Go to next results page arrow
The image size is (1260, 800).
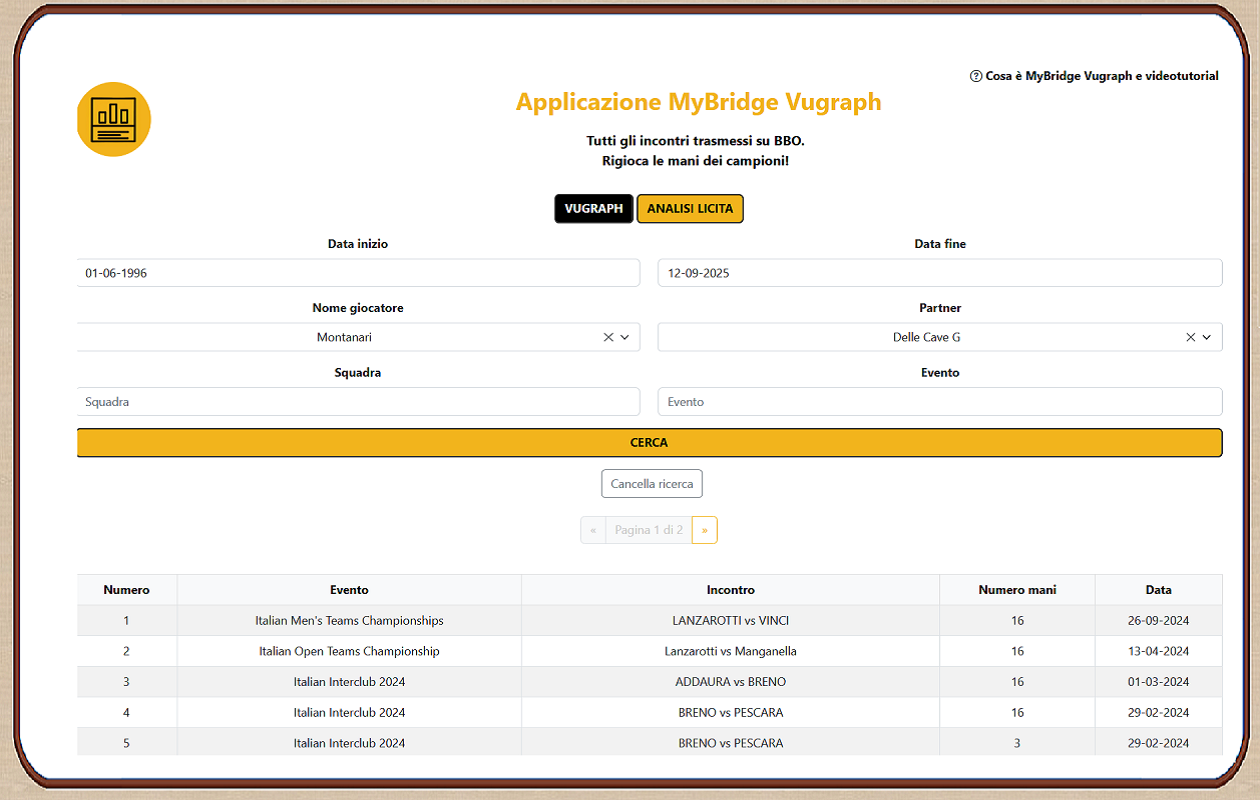(704, 530)
